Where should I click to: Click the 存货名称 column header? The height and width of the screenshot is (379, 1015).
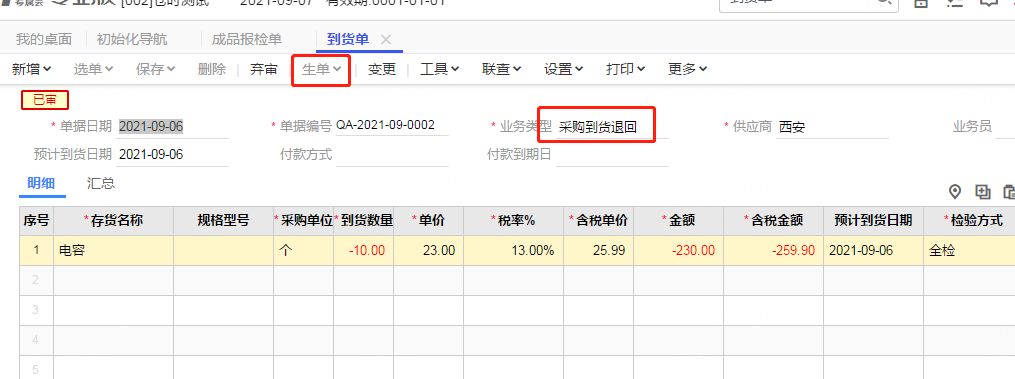click(x=113, y=220)
